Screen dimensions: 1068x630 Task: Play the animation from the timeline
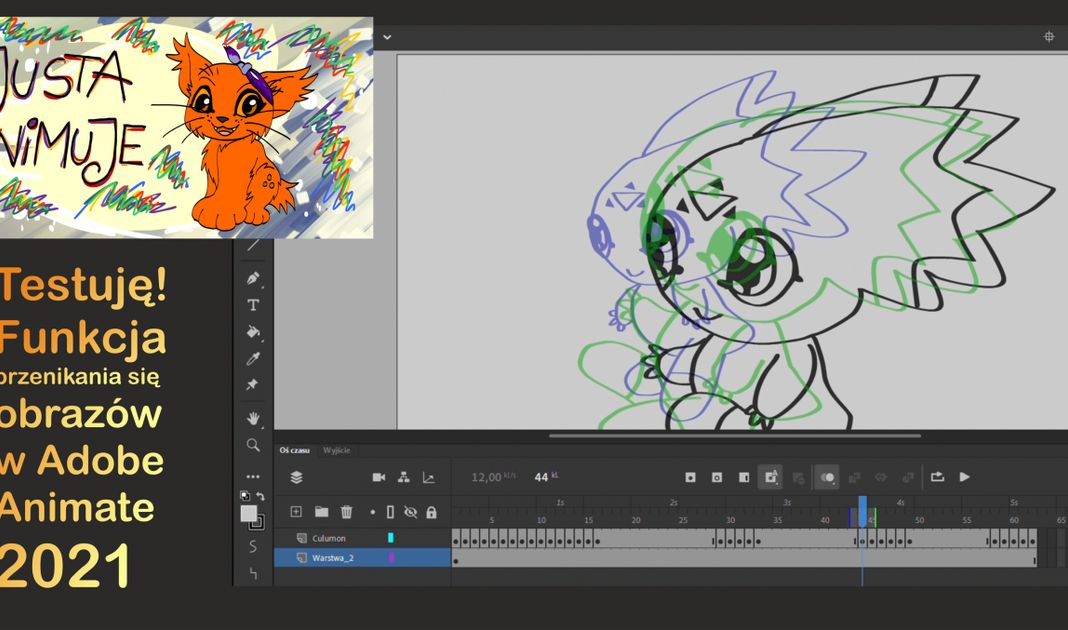(964, 477)
